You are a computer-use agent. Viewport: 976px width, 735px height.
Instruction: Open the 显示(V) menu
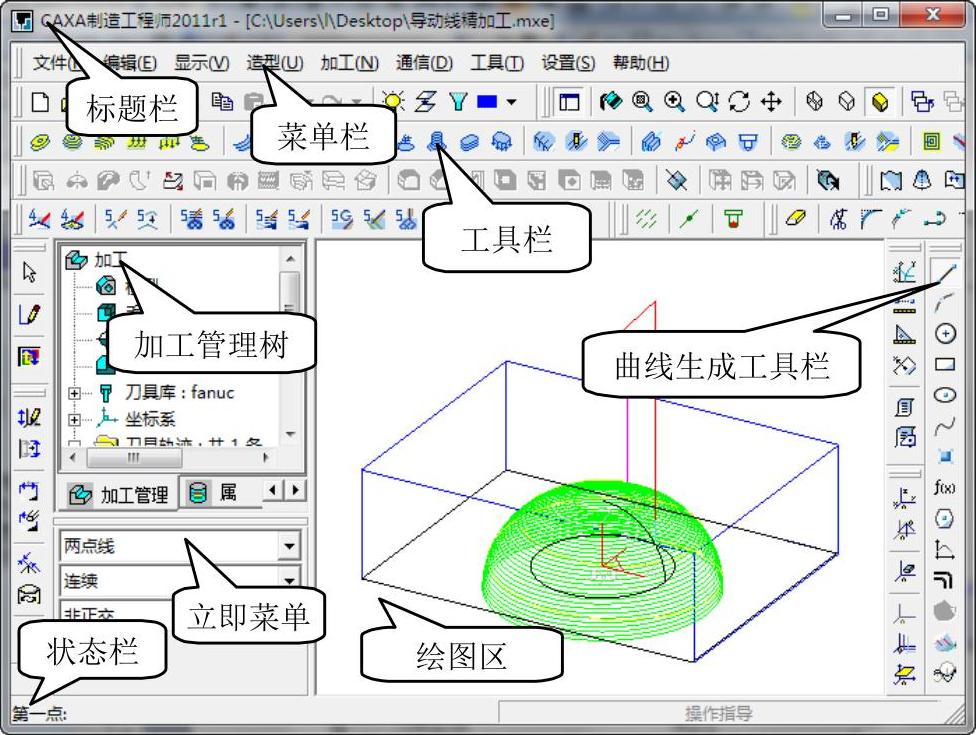(202, 62)
